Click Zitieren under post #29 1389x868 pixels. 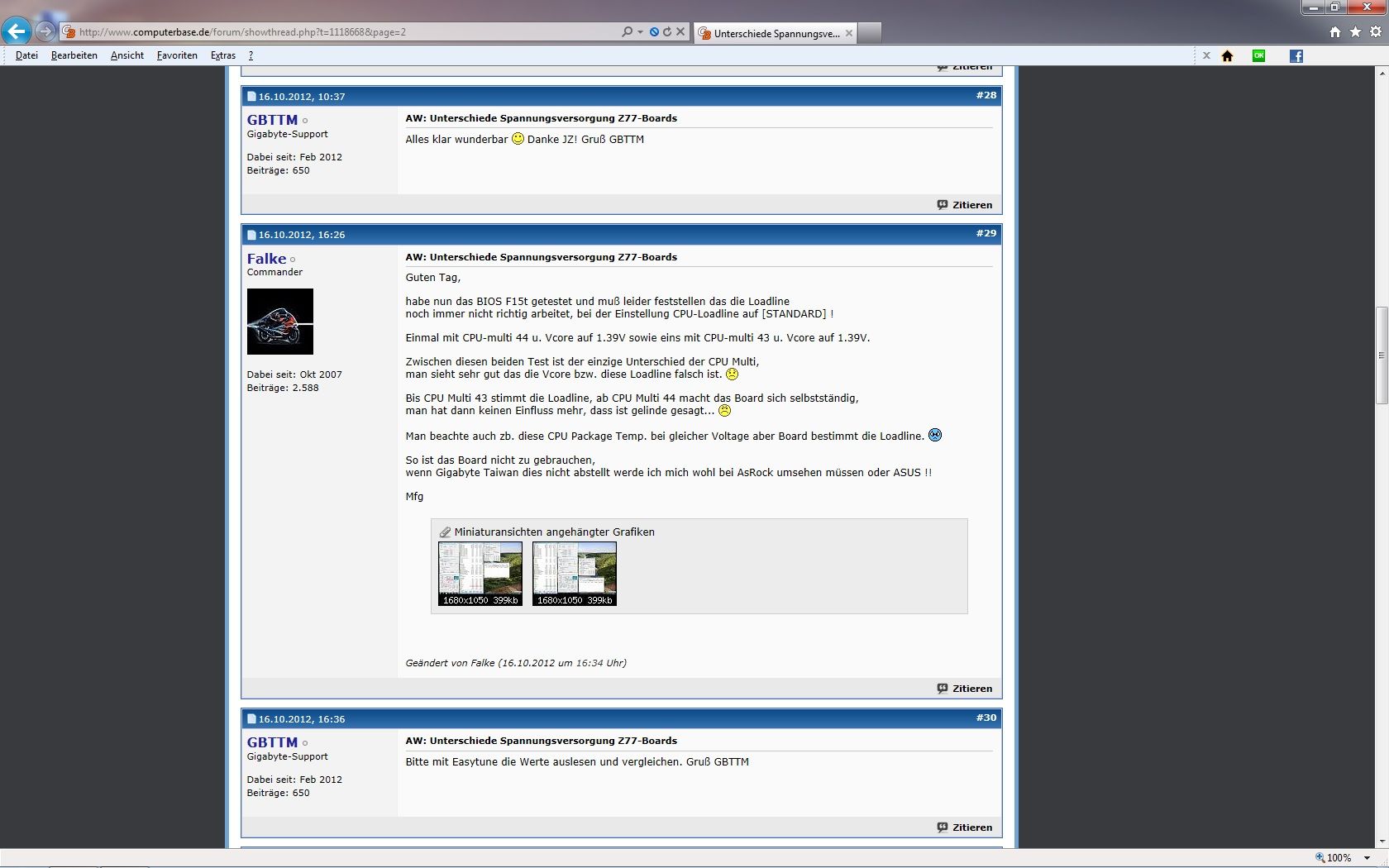pyautogui.click(x=965, y=689)
